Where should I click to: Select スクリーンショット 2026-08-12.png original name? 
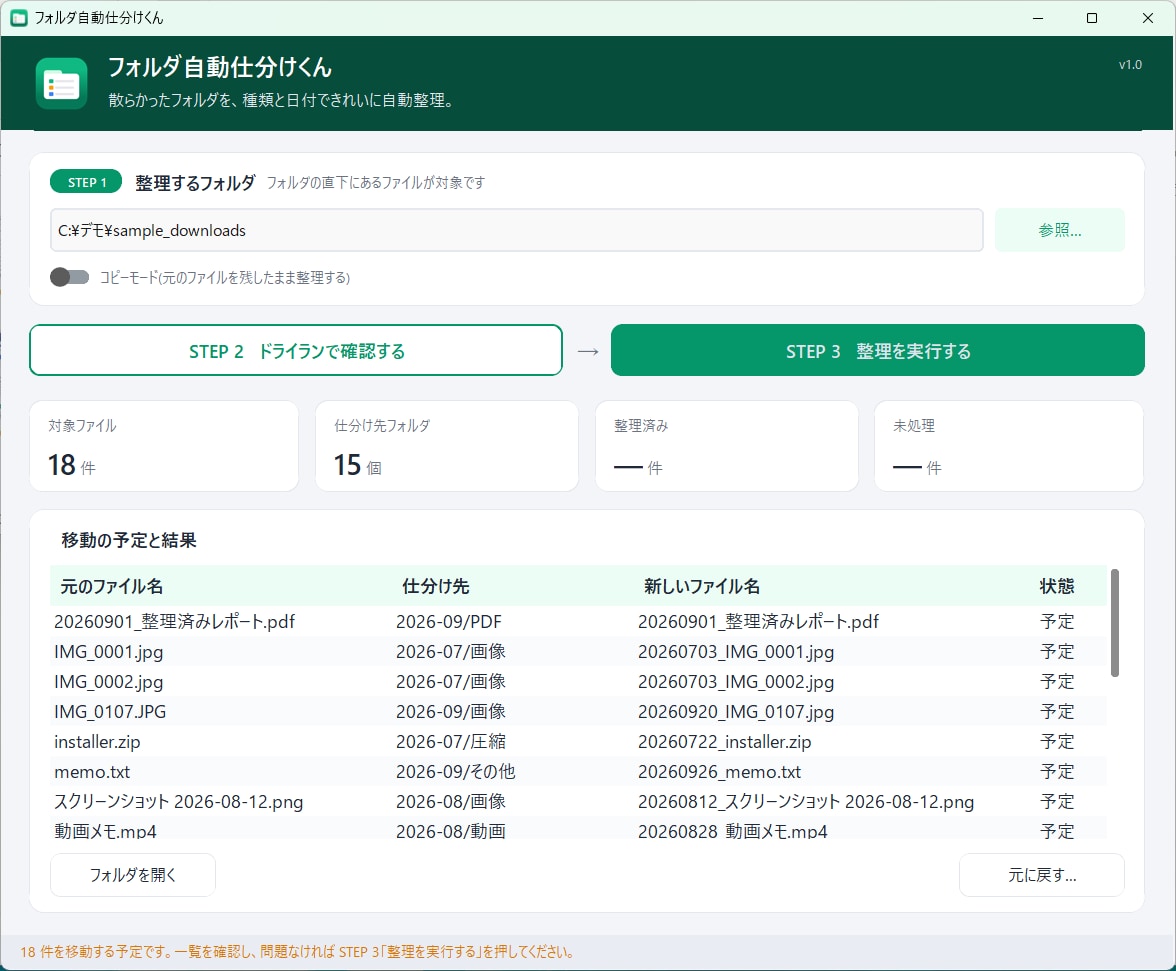coord(178,802)
